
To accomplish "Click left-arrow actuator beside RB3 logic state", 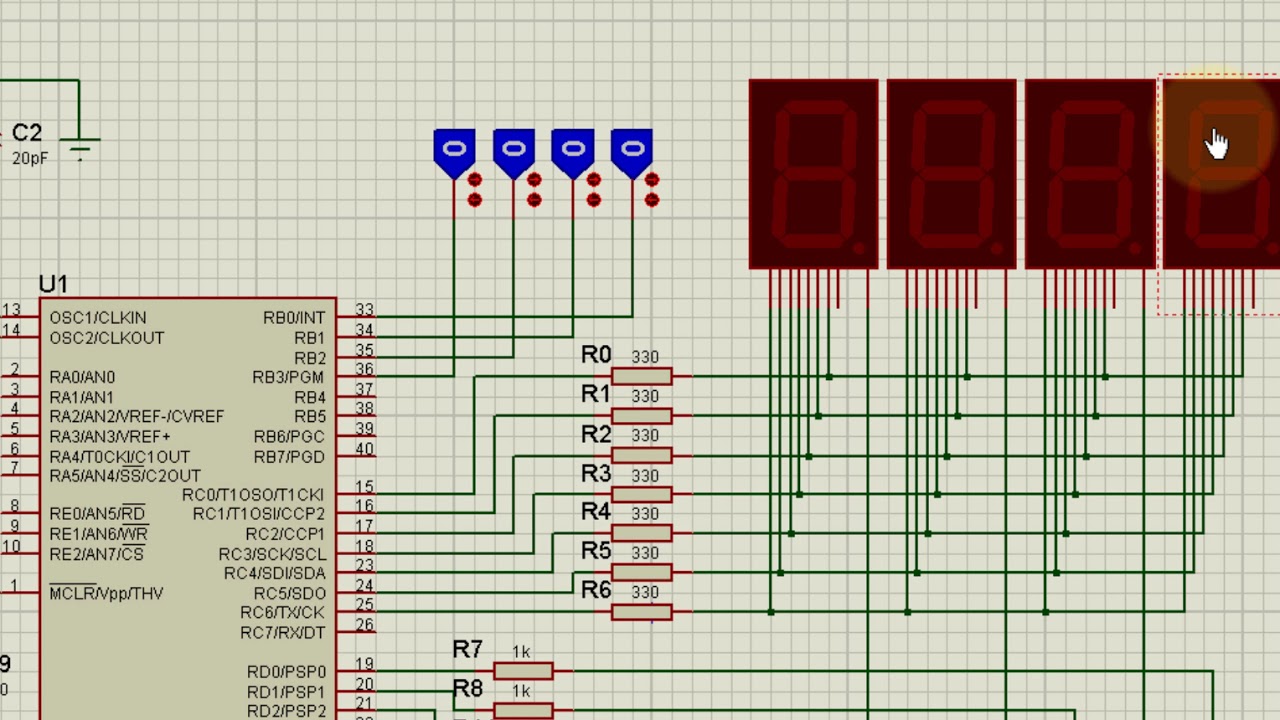I will point(474,200).
